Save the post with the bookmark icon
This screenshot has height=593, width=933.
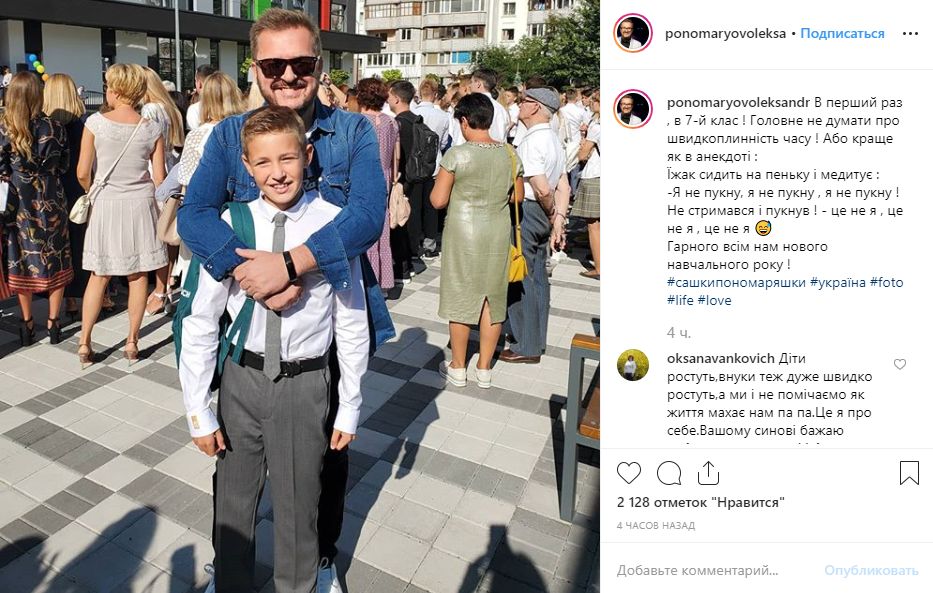click(x=909, y=473)
